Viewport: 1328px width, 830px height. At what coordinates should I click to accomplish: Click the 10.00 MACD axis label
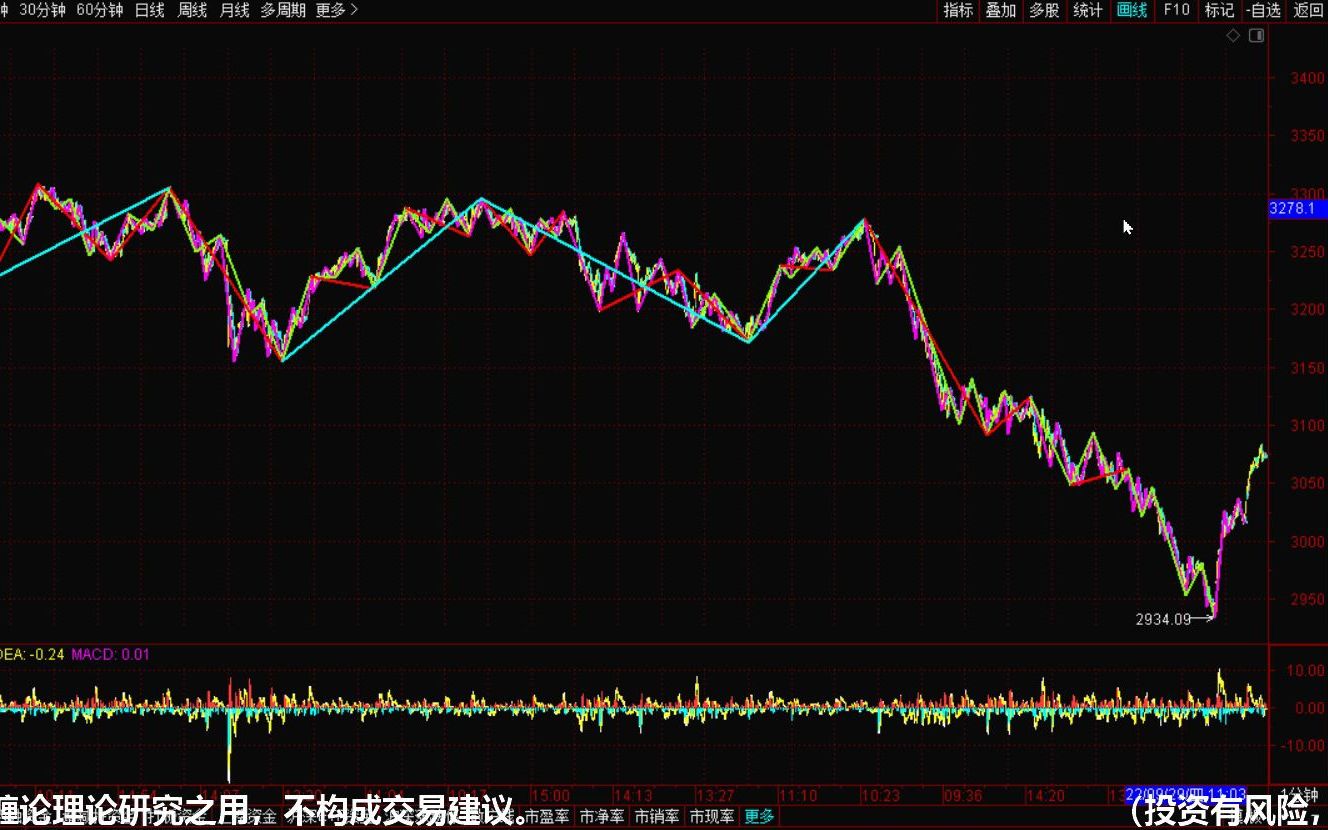click(1304, 670)
